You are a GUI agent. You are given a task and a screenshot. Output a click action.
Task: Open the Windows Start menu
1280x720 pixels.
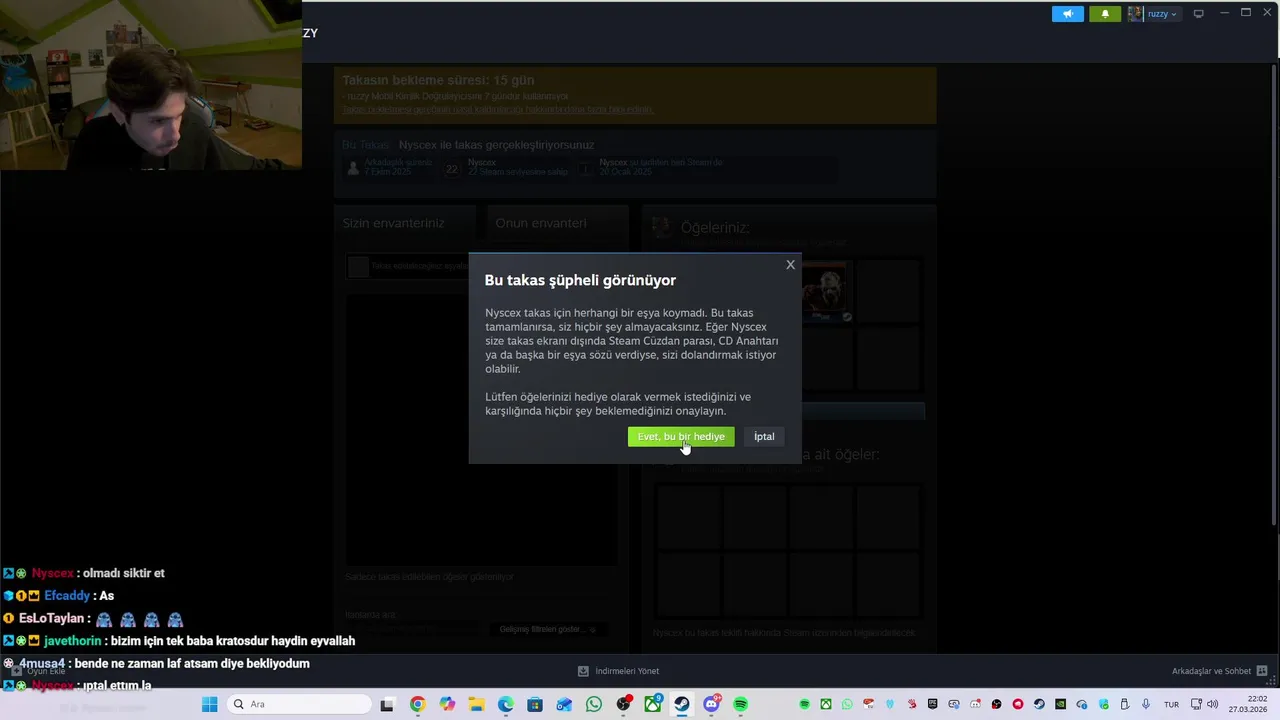point(209,704)
